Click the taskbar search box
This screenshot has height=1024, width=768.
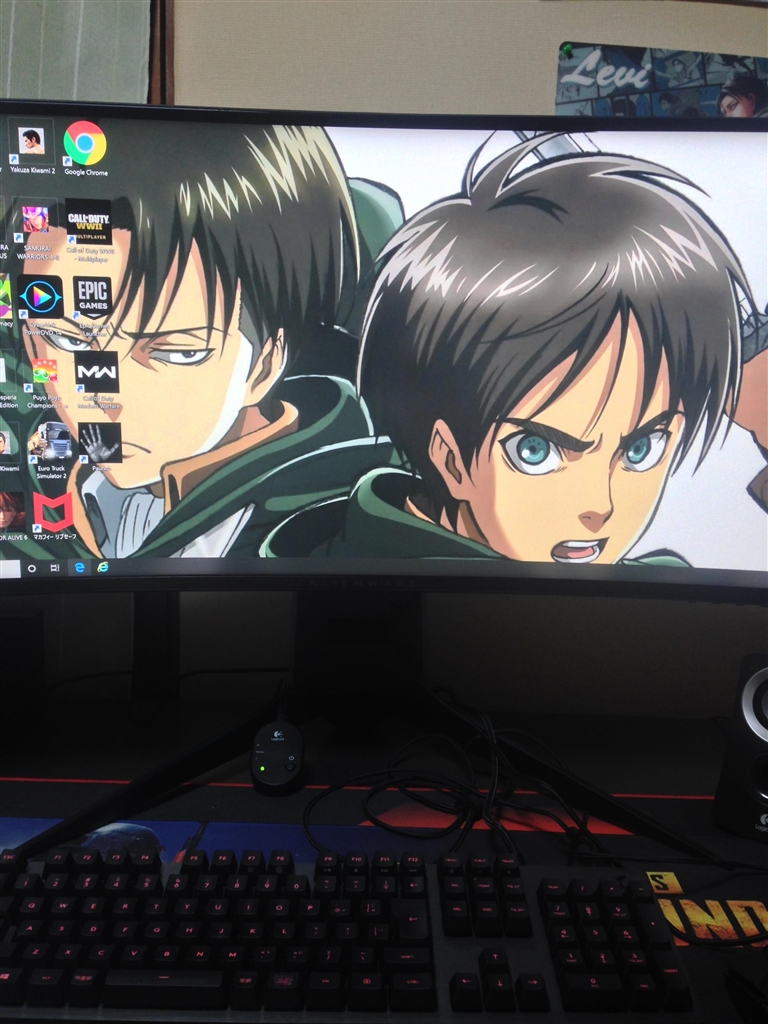point(10,569)
